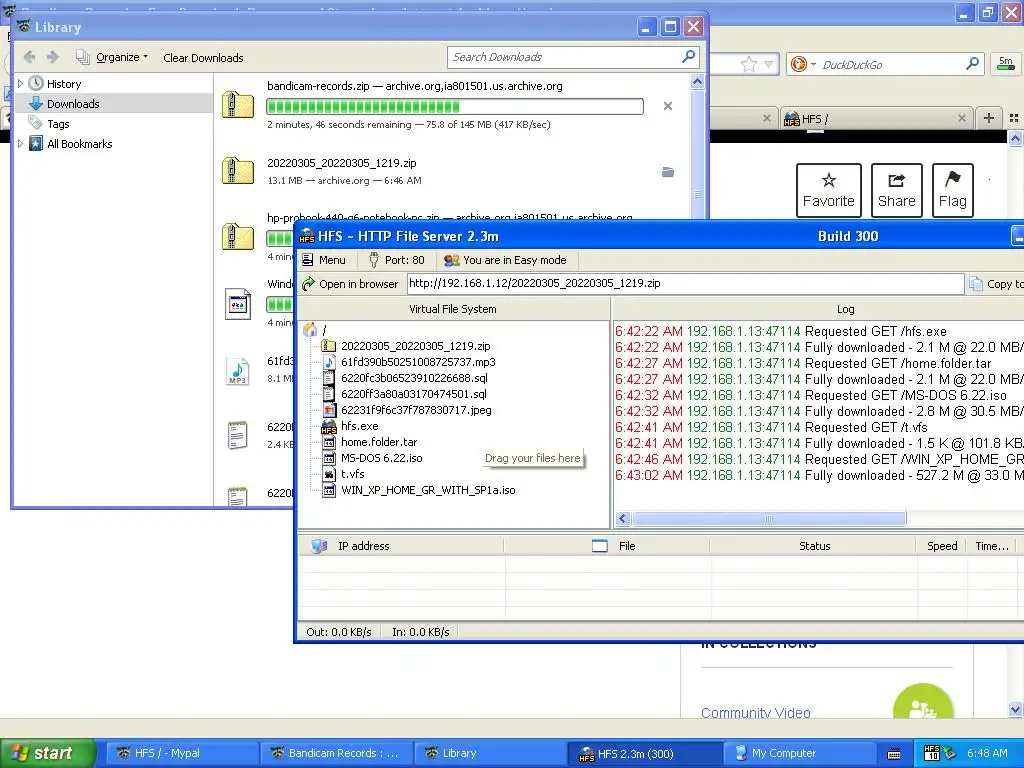1024x768 pixels.
Task: Select 61fd390b50251008725737.mp3 in file tree
Action: (x=418, y=362)
